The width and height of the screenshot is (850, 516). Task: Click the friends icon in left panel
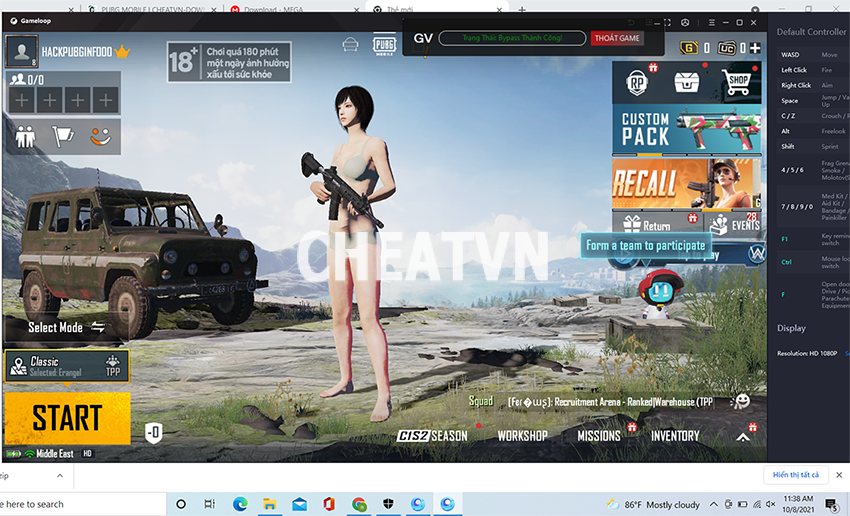coord(25,137)
